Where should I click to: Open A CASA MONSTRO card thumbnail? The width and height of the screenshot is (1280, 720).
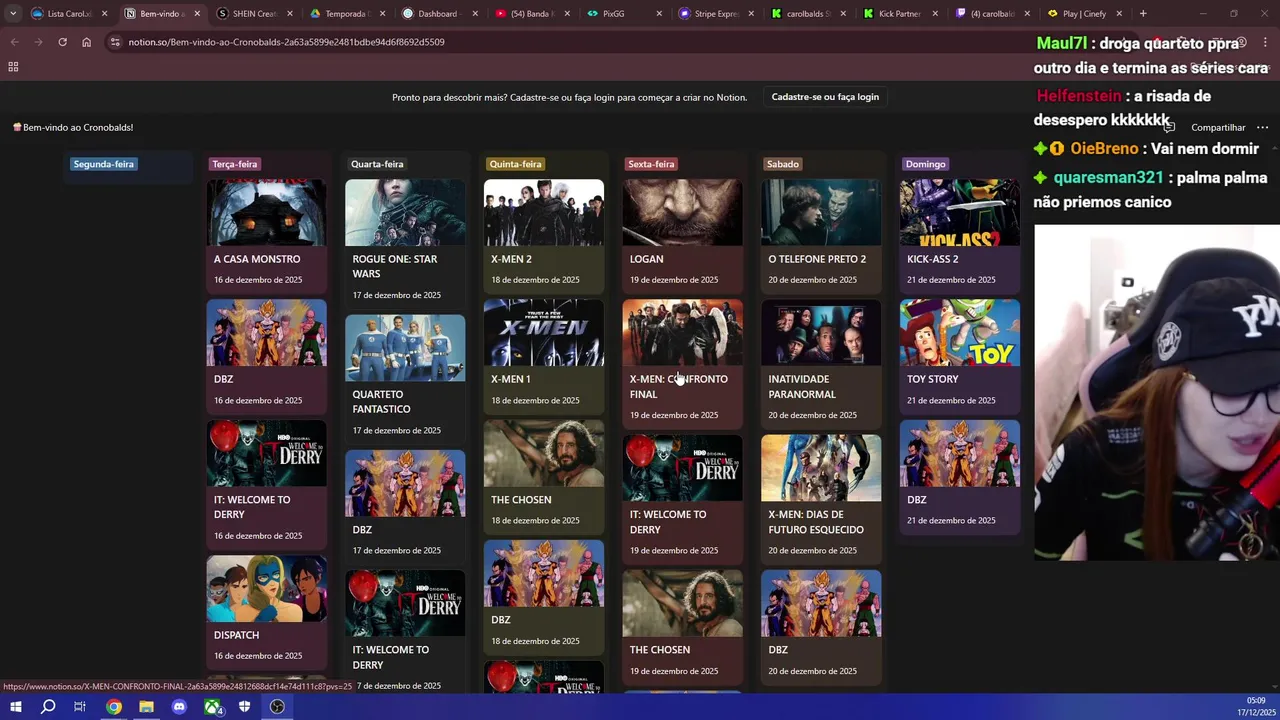point(266,212)
